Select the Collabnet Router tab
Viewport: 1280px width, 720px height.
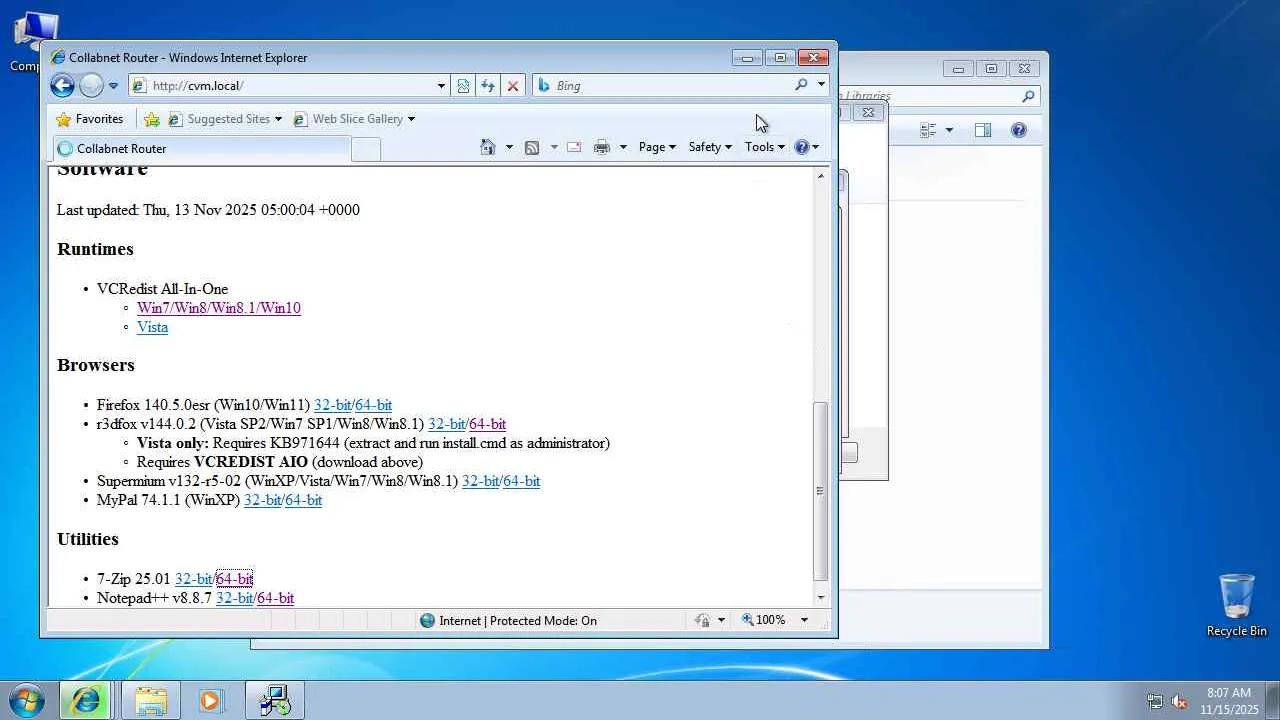[202, 149]
